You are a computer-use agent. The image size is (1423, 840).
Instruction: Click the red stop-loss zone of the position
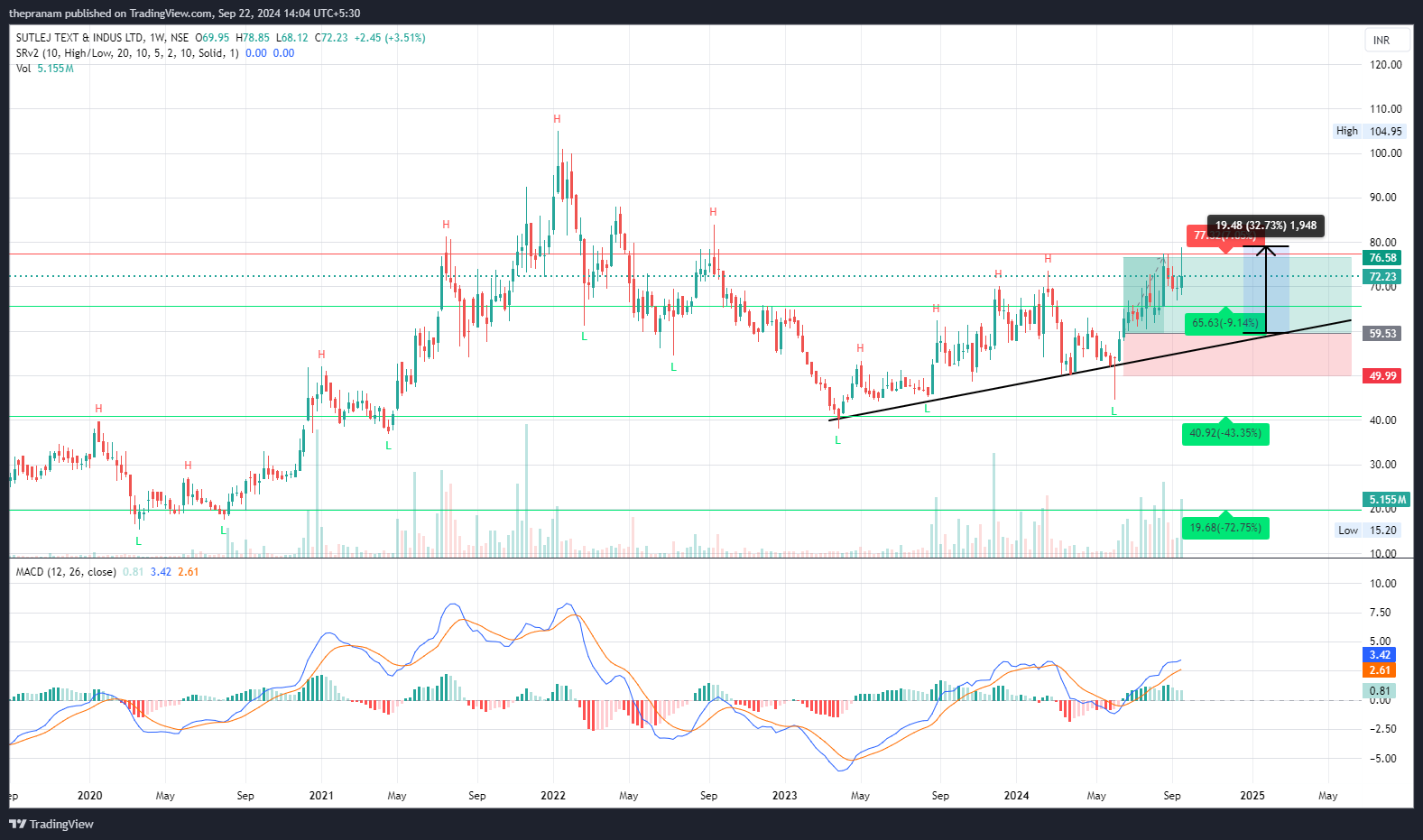[x=1237, y=355]
